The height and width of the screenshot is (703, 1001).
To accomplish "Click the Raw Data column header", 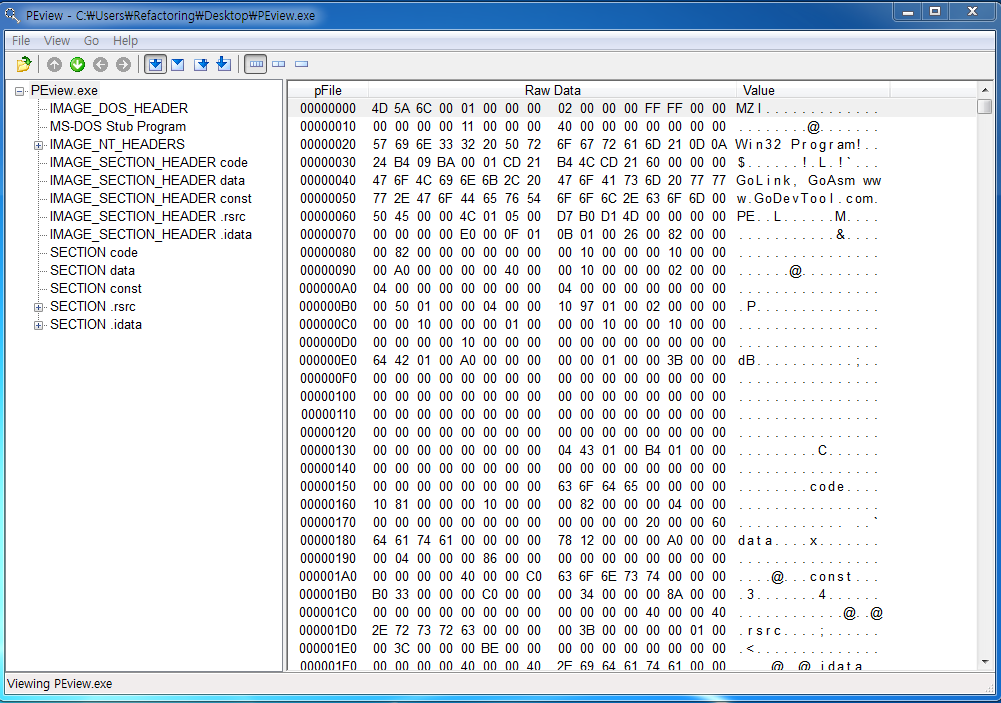I will tap(552, 91).
